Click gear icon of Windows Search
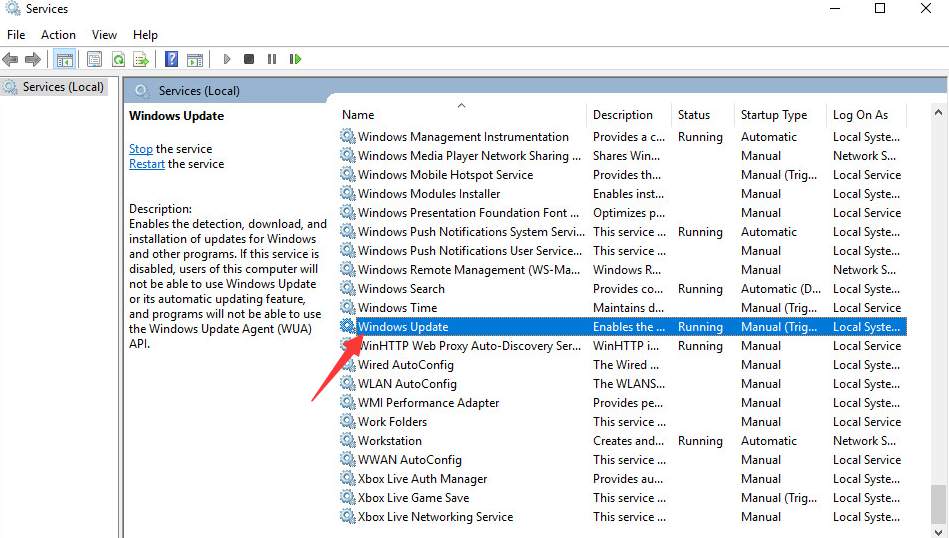949x538 pixels. click(347, 289)
